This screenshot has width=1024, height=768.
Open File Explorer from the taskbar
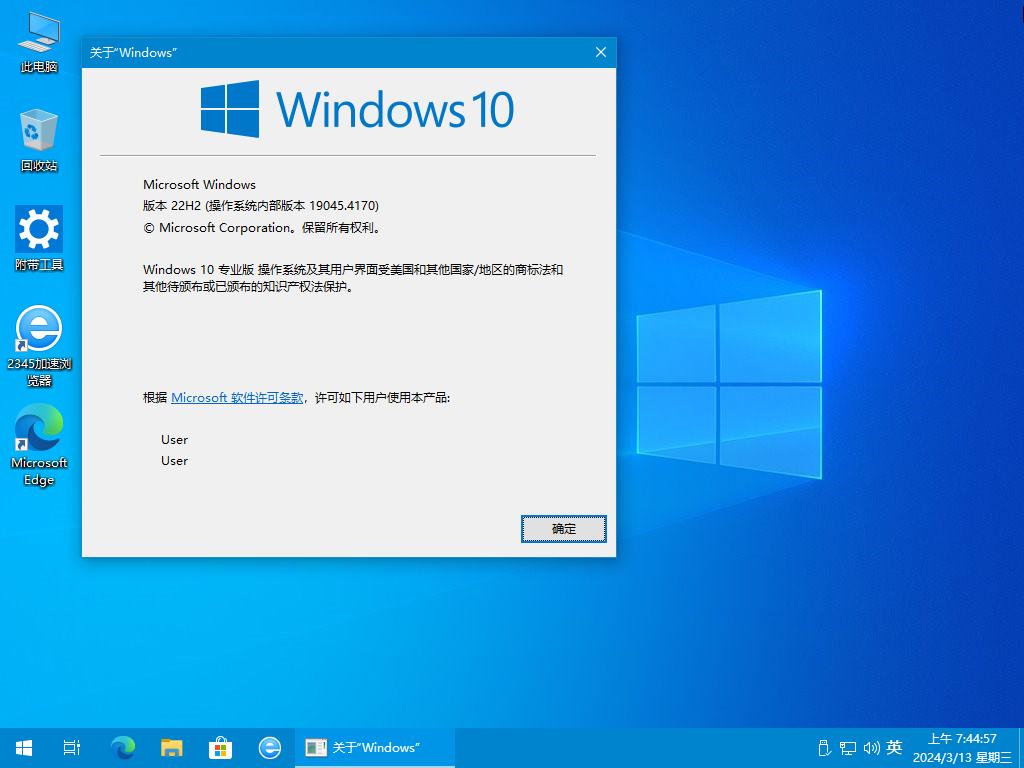coord(172,748)
